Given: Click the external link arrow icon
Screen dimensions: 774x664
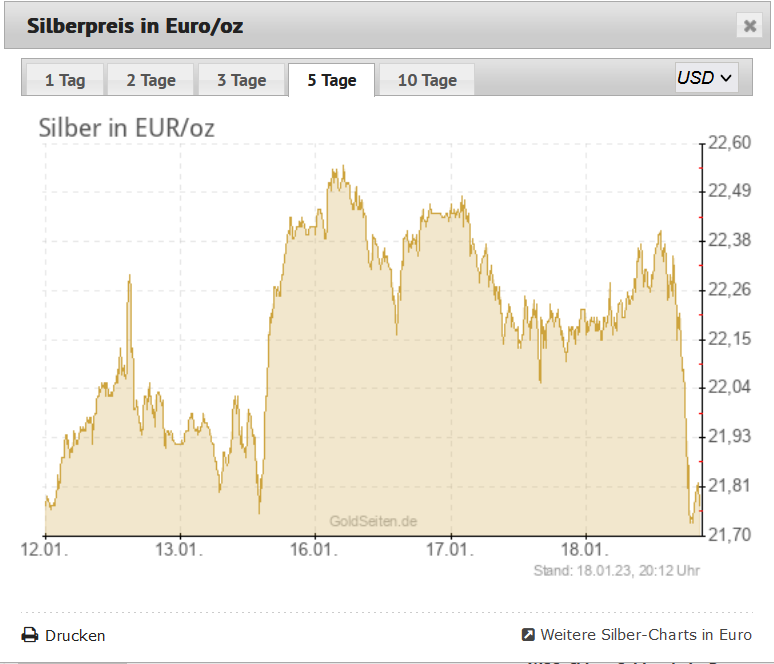Looking at the screenshot, I should [528, 634].
